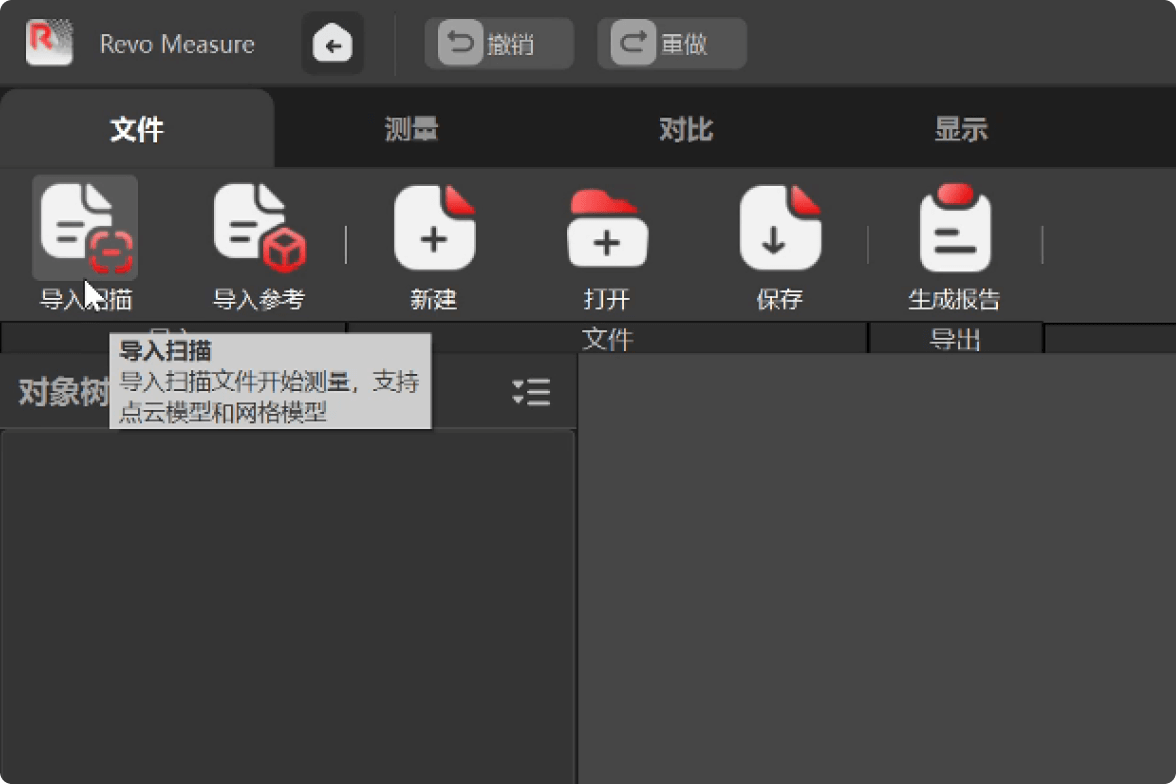Save the project with the 保存 icon

(x=780, y=229)
